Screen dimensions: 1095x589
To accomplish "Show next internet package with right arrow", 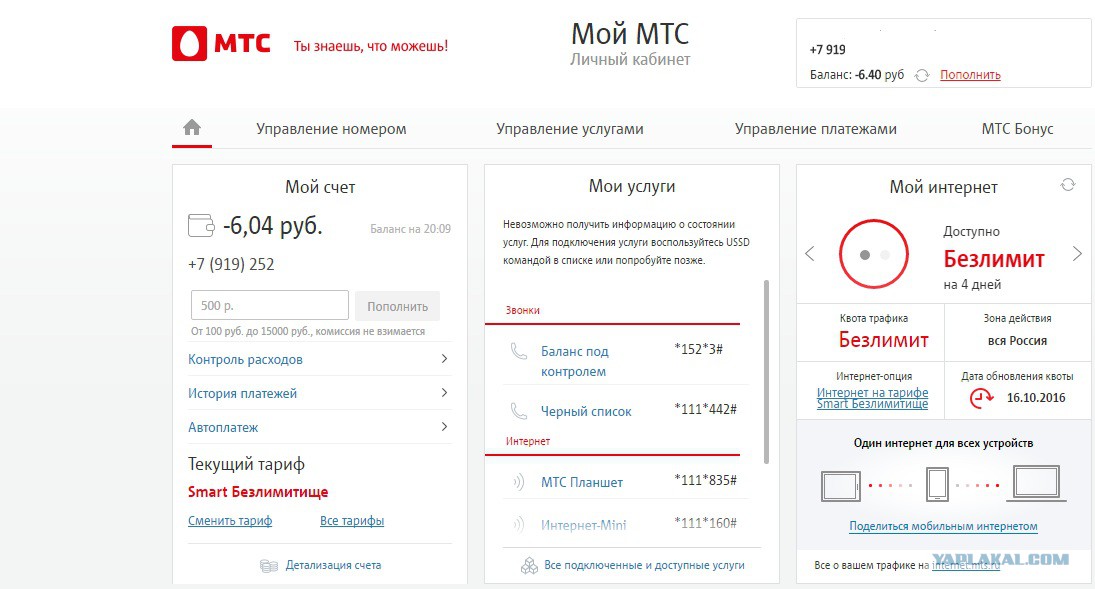I will (x=1077, y=254).
